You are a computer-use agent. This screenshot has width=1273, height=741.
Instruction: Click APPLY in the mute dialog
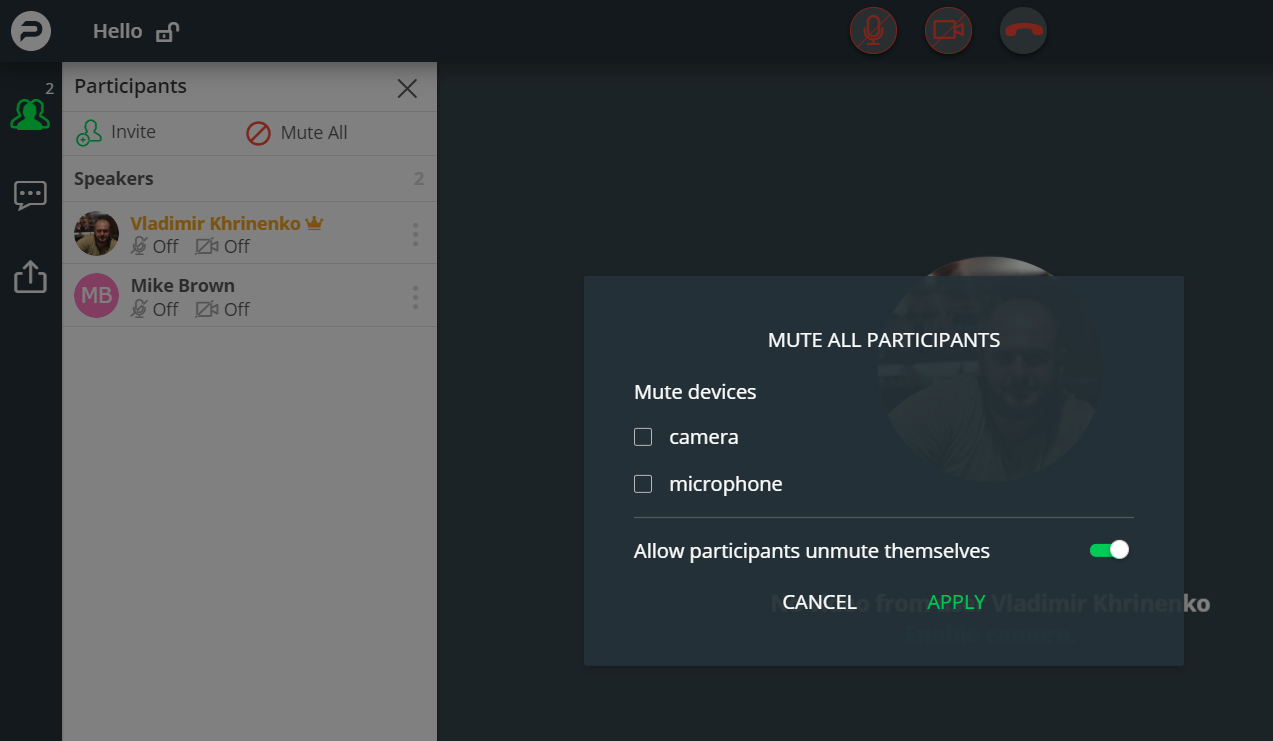pos(956,602)
